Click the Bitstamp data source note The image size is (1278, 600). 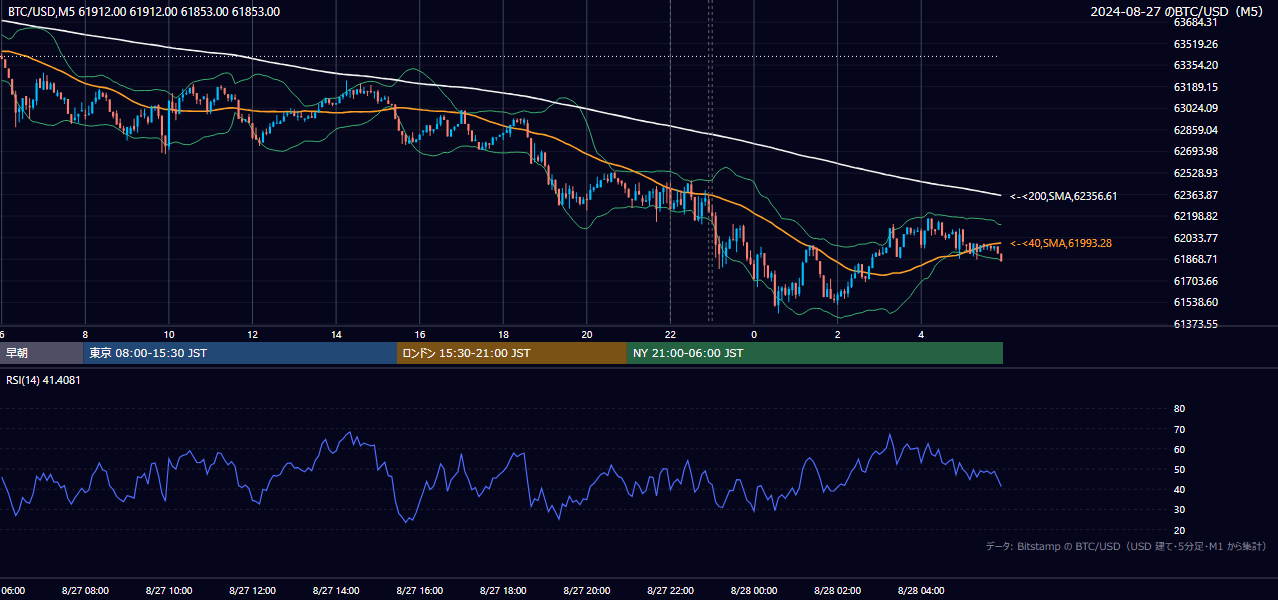point(1126,547)
